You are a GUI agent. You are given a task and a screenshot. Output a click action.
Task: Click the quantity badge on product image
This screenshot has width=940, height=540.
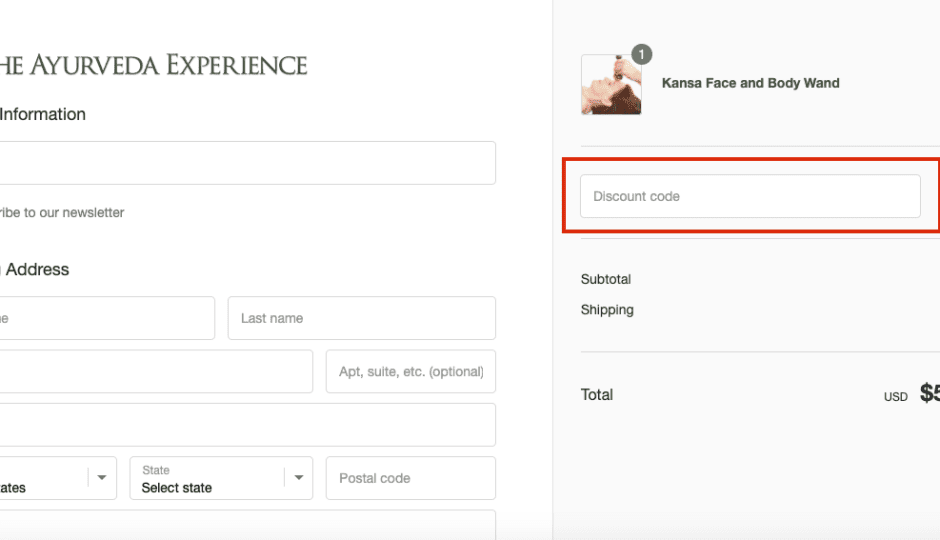pyautogui.click(x=641, y=55)
